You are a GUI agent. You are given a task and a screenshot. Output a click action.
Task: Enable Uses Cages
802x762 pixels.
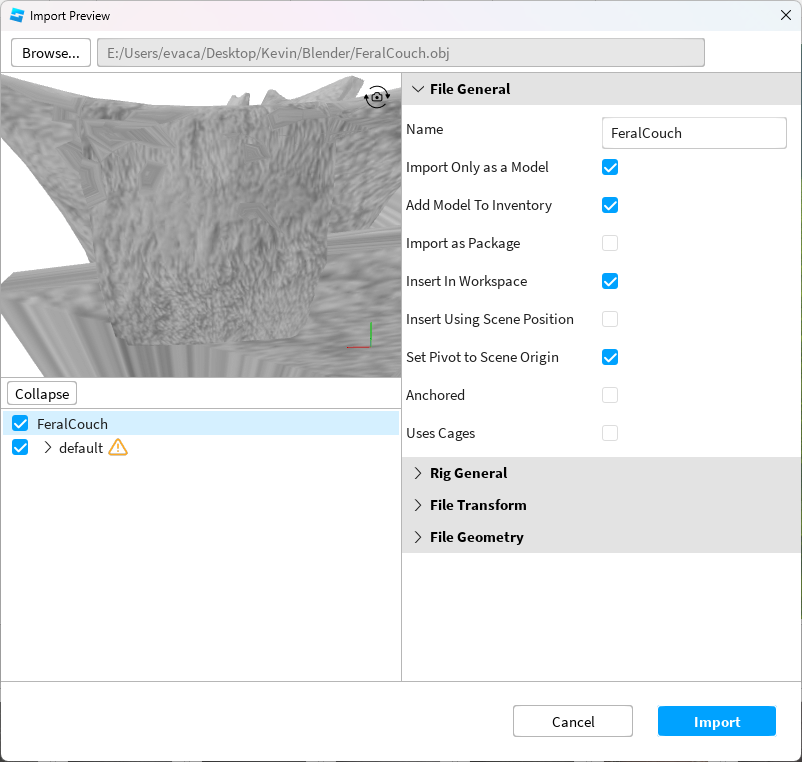pos(610,433)
